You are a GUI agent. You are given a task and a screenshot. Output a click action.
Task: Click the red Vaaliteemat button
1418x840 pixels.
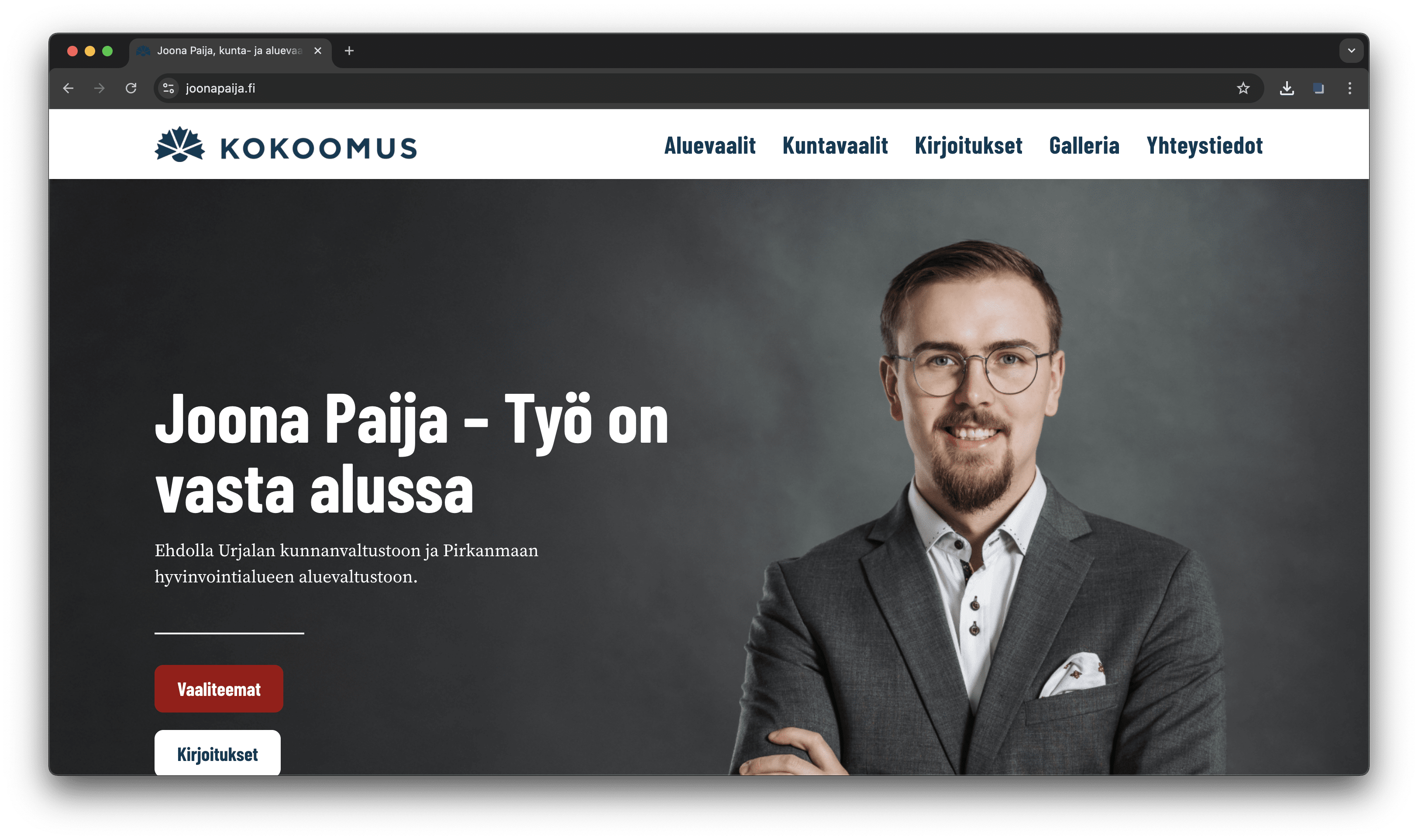tap(218, 689)
